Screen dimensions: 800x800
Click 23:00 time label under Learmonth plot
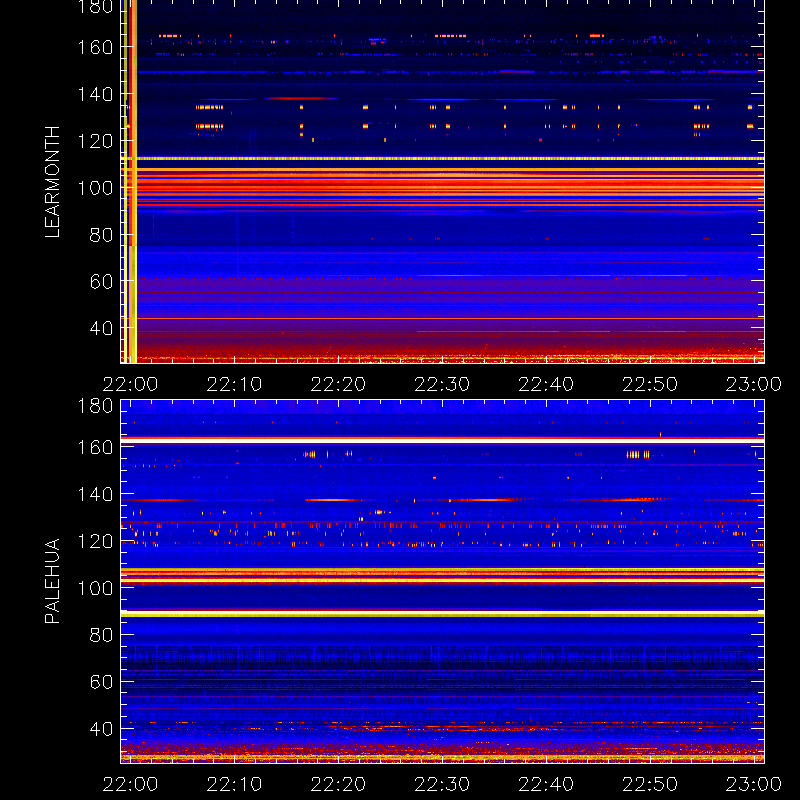[x=754, y=384]
